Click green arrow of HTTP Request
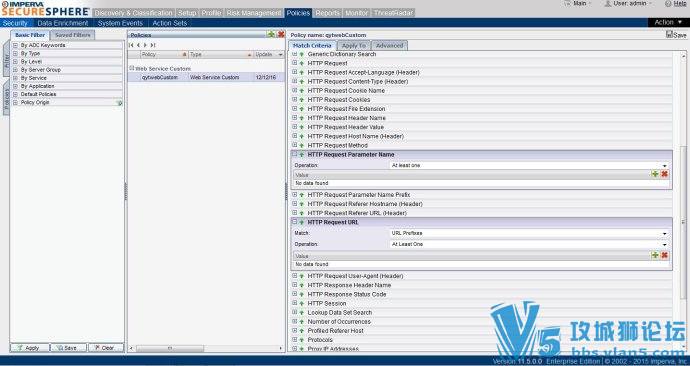Viewport: 690px width, 366px height. coord(302,63)
